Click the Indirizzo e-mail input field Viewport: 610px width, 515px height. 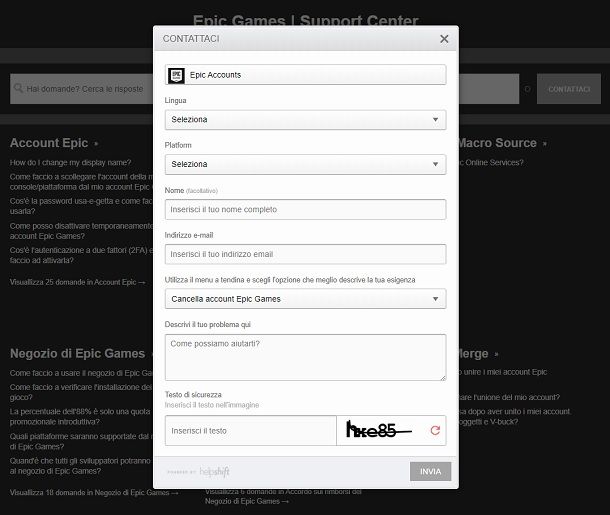[x=305, y=254]
